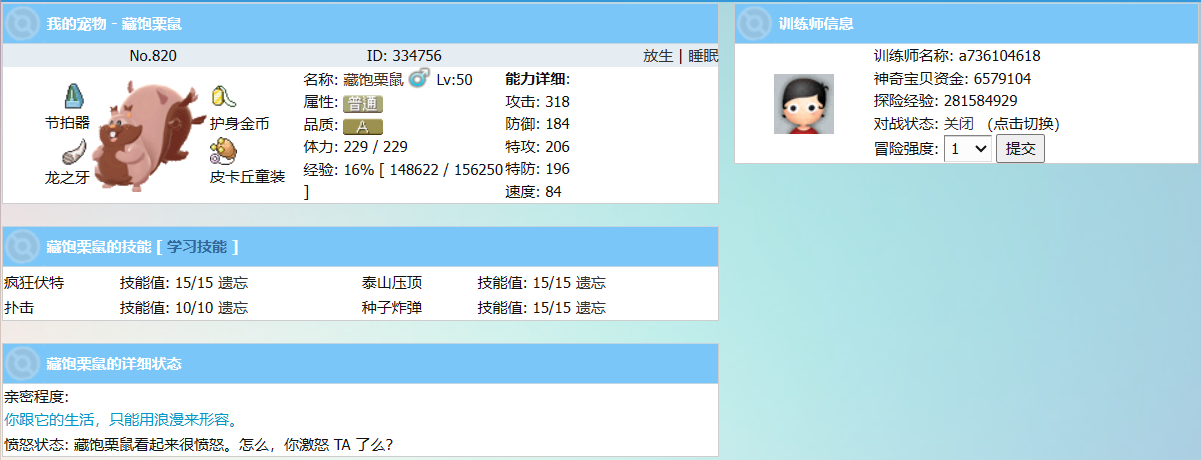The width and height of the screenshot is (1201, 460).
Task: Click the 疯狂伏特 skill name
Action: pos(34,283)
